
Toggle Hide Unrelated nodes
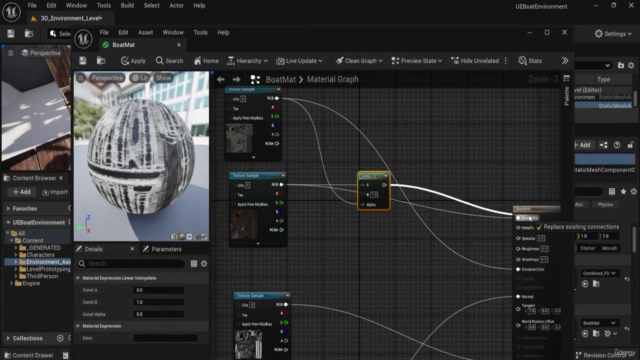point(475,61)
